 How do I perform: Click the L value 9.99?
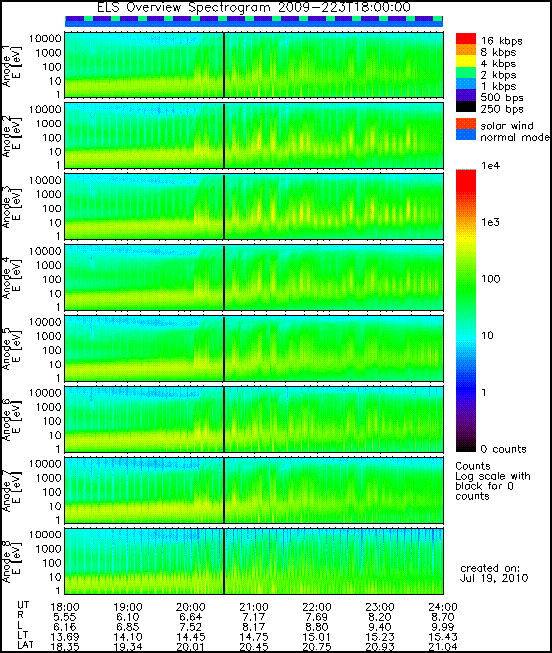click(443, 627)
